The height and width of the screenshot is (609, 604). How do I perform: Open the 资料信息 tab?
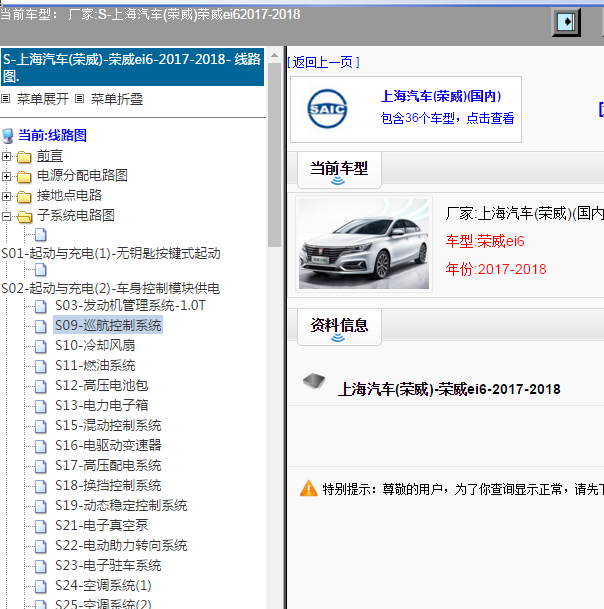(x=339, y=327)
